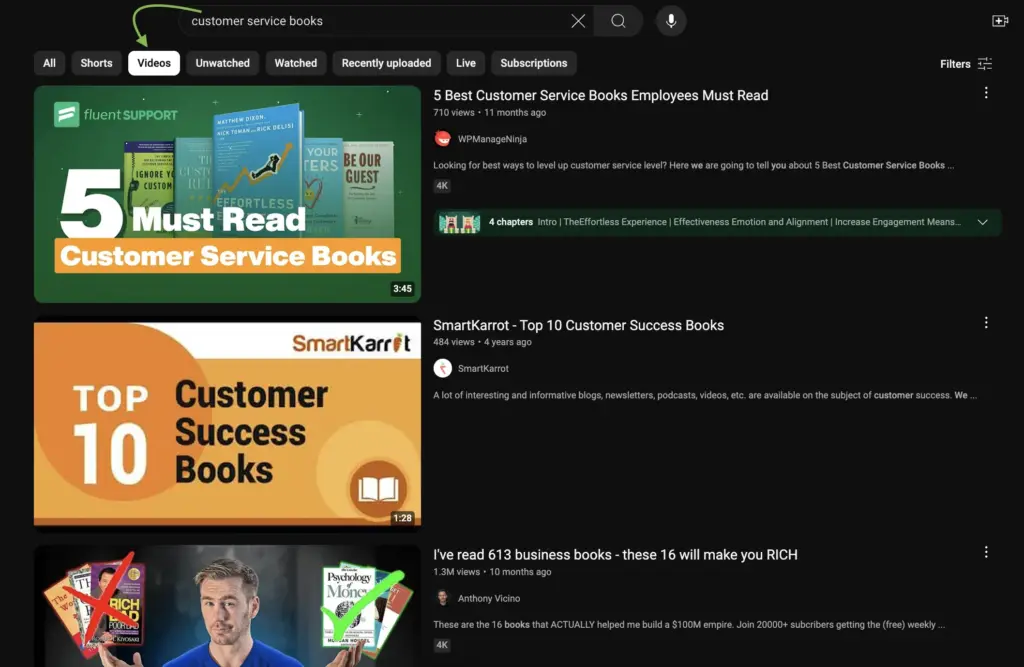Select the Watched filter chip

coord(296,63)
